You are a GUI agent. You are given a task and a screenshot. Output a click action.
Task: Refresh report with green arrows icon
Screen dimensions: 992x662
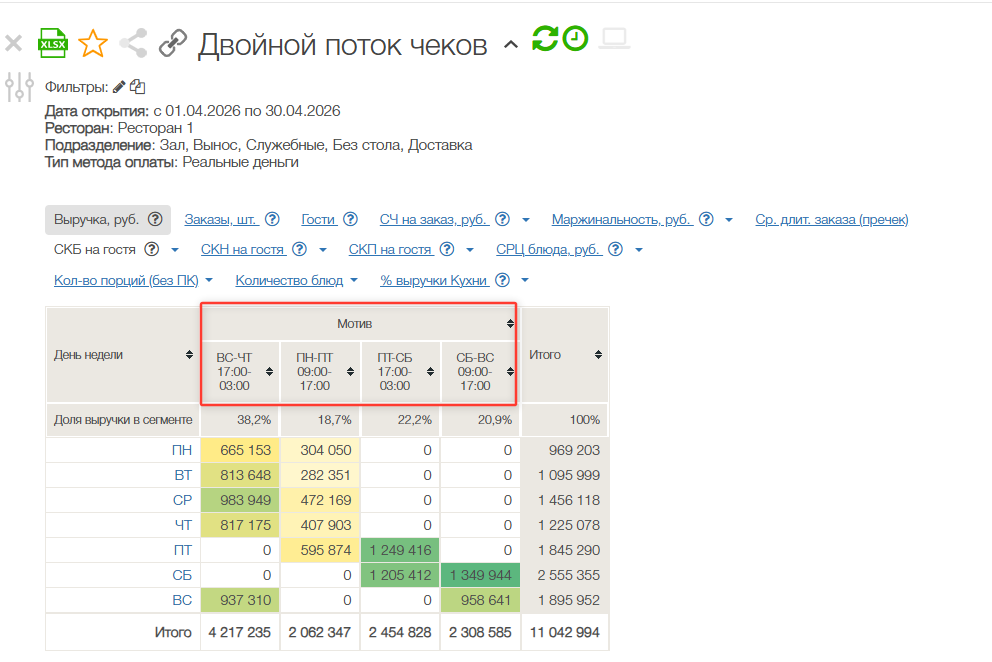pos(545,39)
